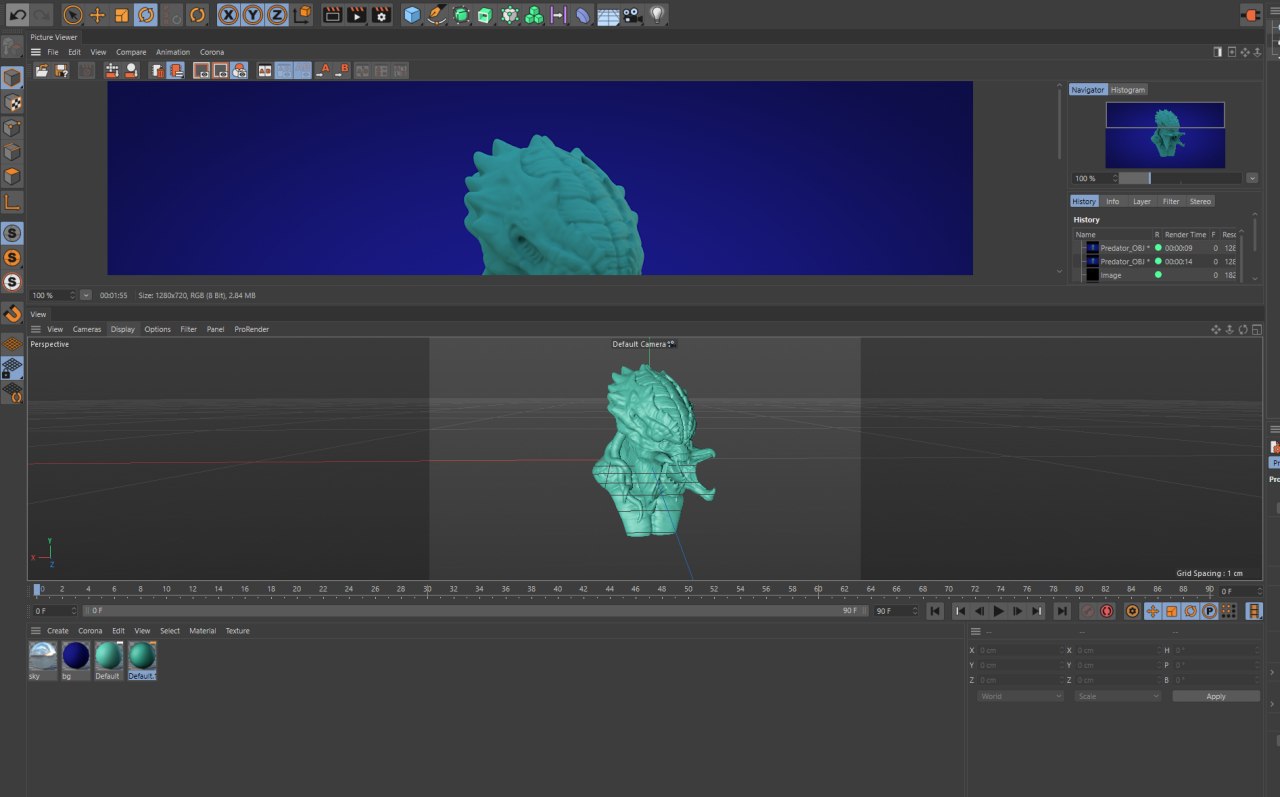Select the Scale tool in top toolbar

(121, 15)
